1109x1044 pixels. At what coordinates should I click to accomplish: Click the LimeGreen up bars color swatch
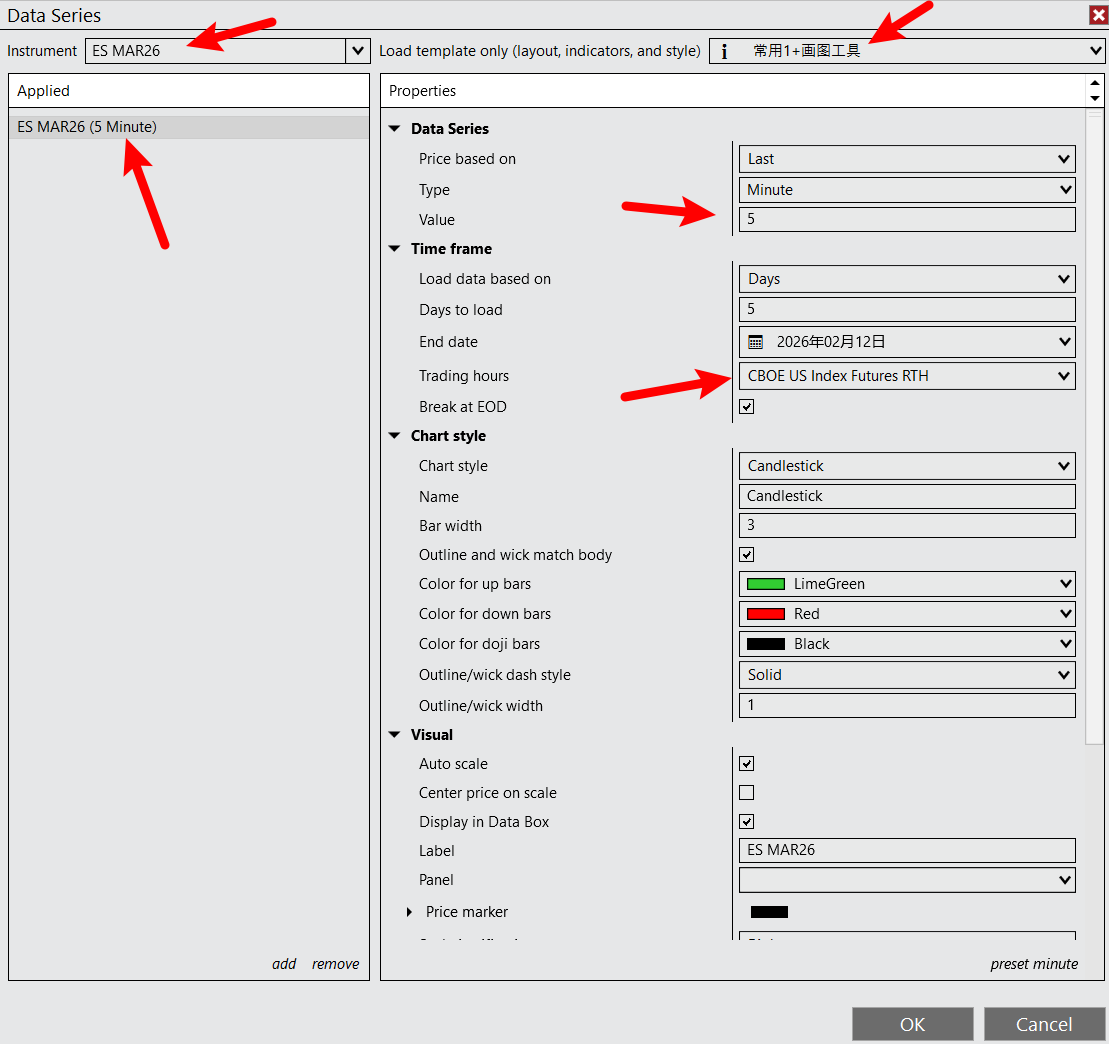tap(766, 584)
